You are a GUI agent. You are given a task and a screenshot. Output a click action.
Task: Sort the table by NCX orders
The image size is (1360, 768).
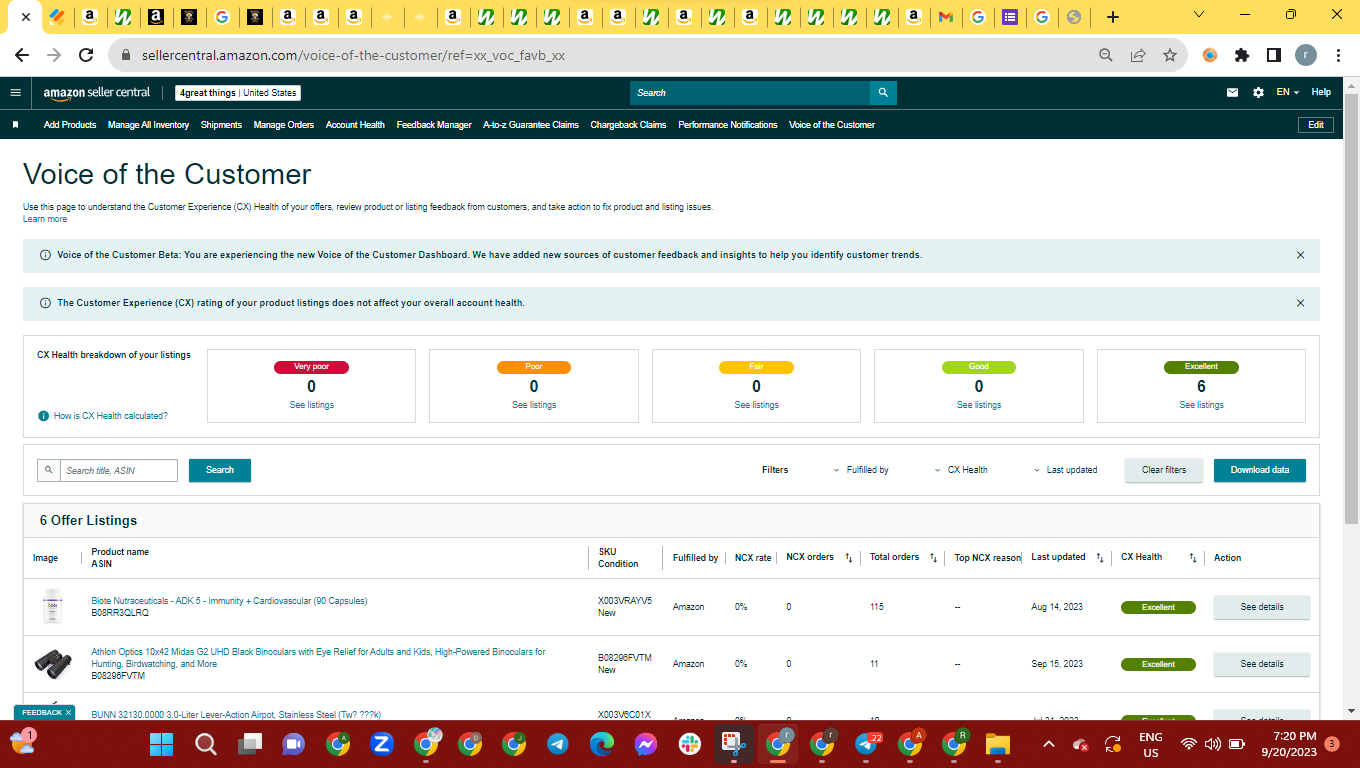coord(849,558)
